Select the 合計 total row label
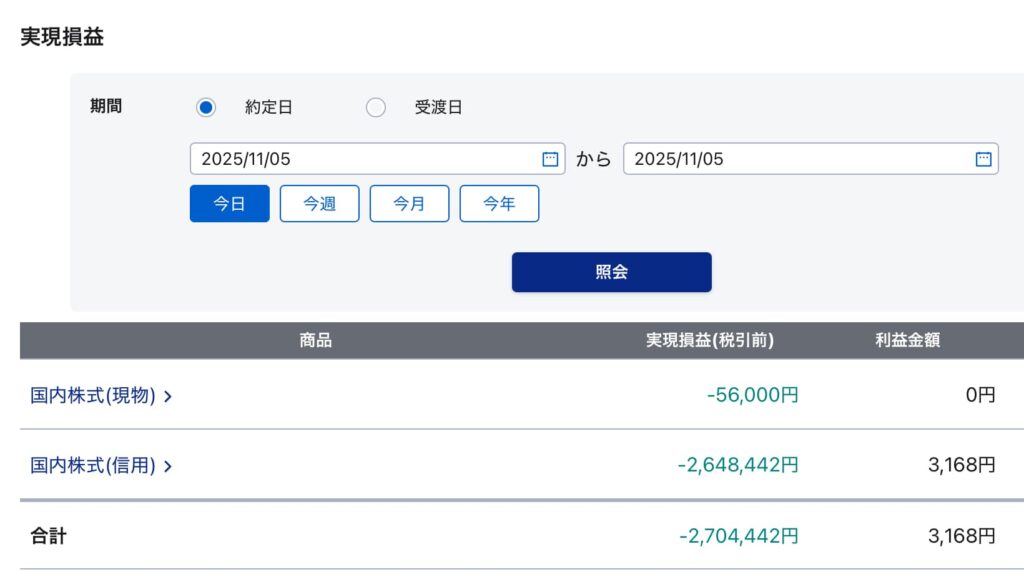 [48, 536]
